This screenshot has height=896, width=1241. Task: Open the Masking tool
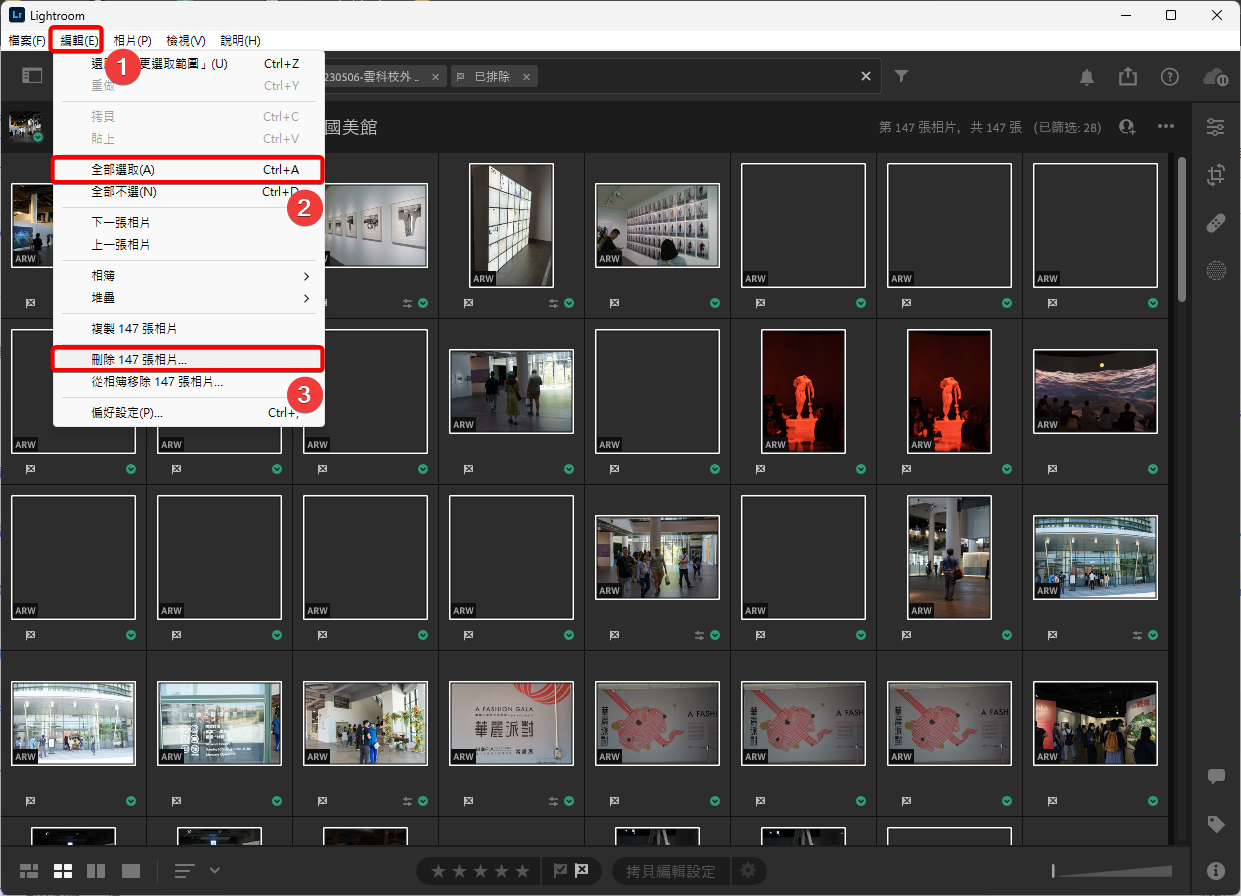click(x=1215, y=270)
